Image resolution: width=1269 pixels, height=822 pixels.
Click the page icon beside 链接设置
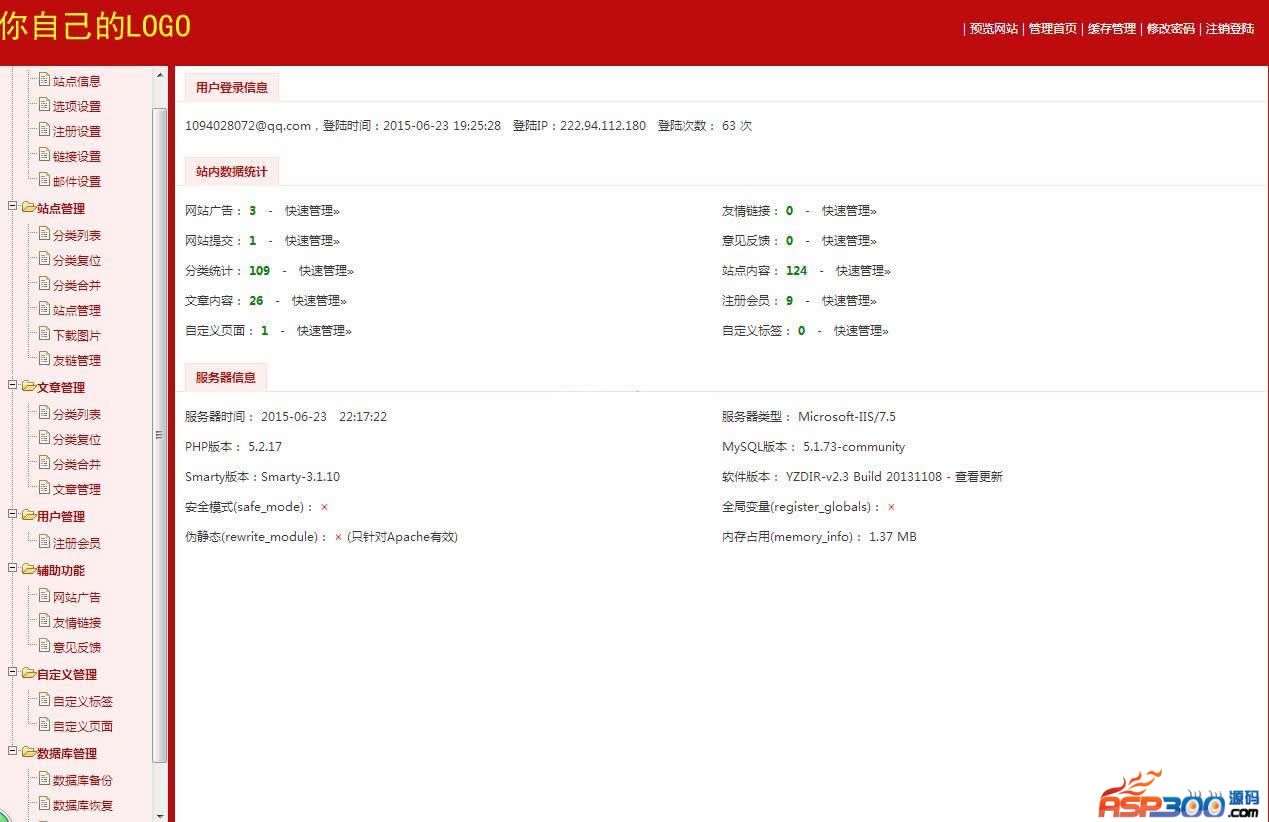coord(44,155)
